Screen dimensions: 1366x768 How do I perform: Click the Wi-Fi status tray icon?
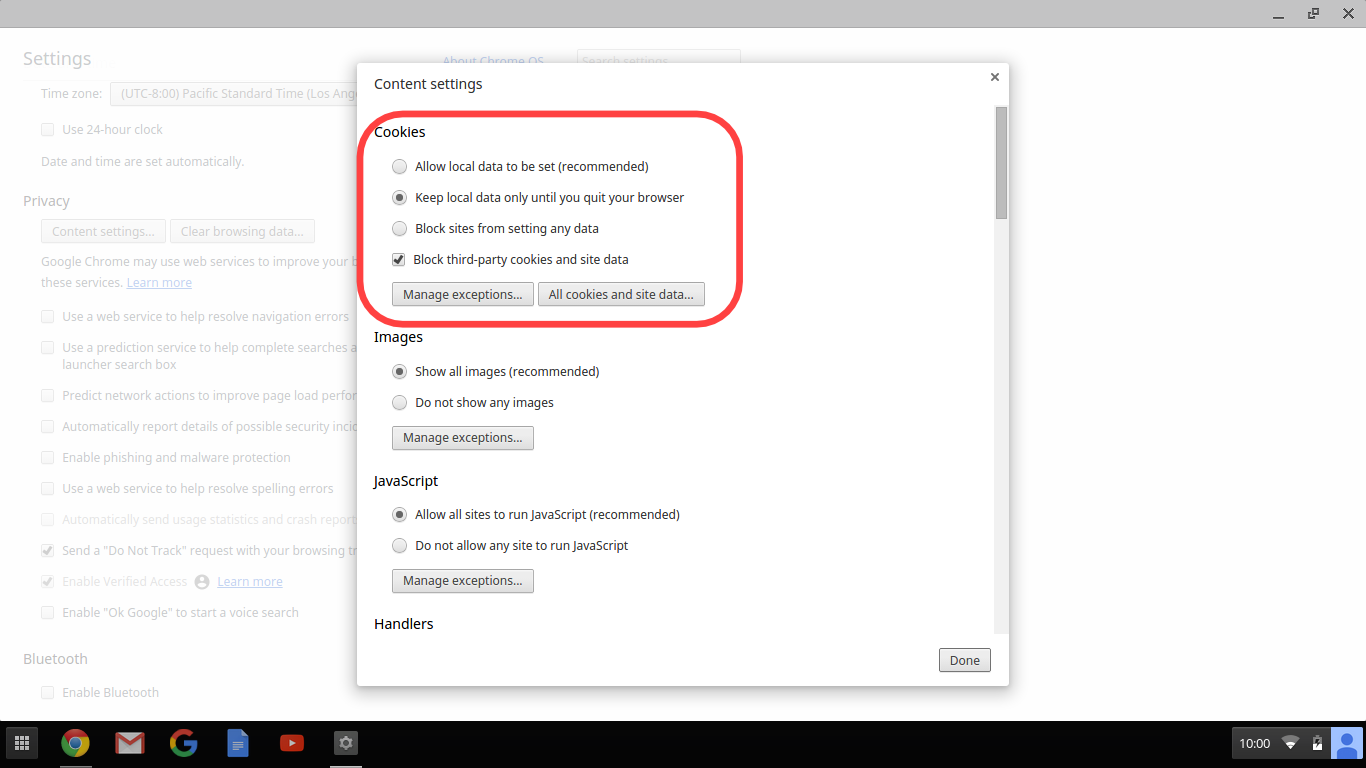[x=1291, y=743]
